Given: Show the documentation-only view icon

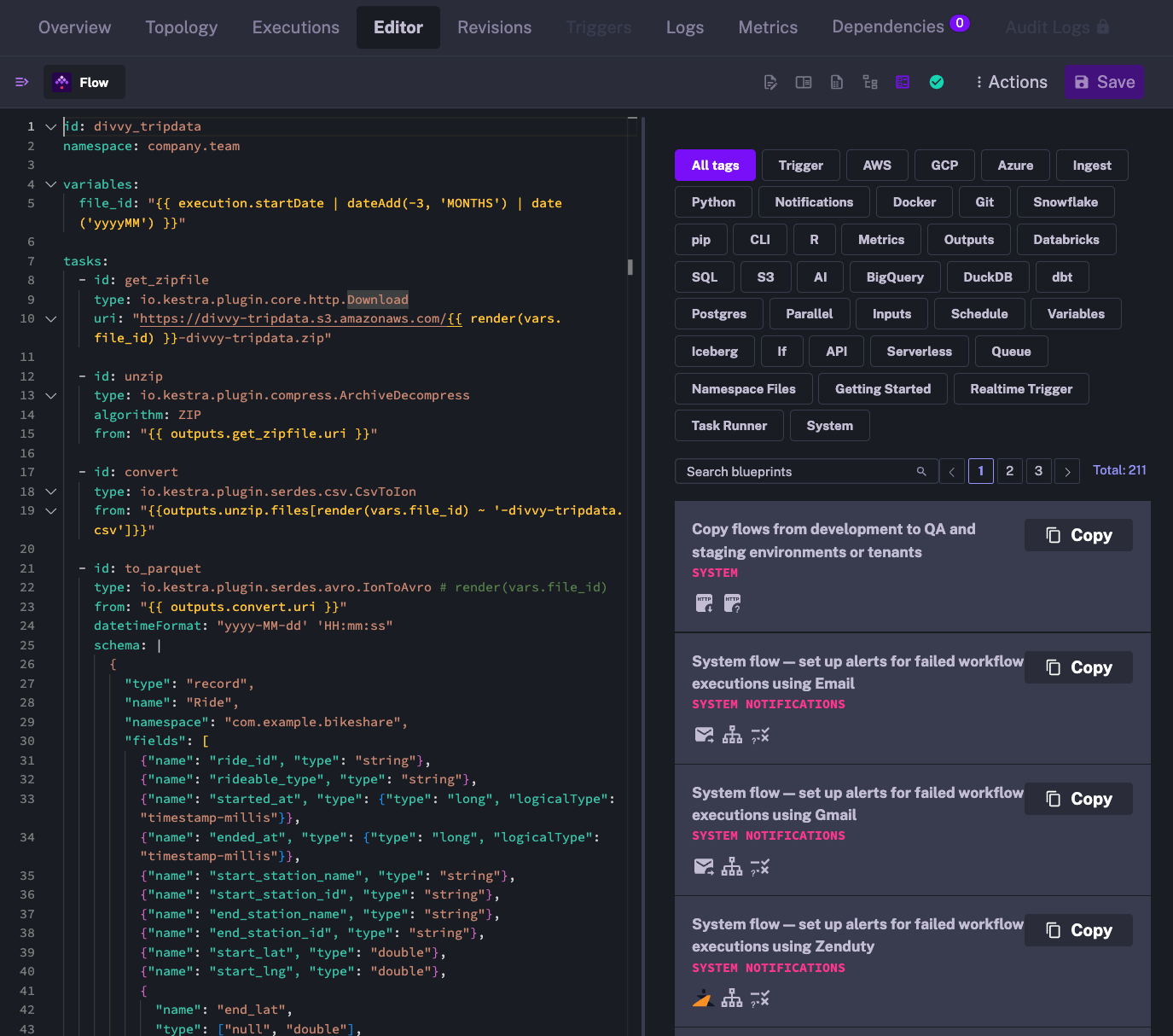Looking at the screenshot, I should [x=837, y=83].
